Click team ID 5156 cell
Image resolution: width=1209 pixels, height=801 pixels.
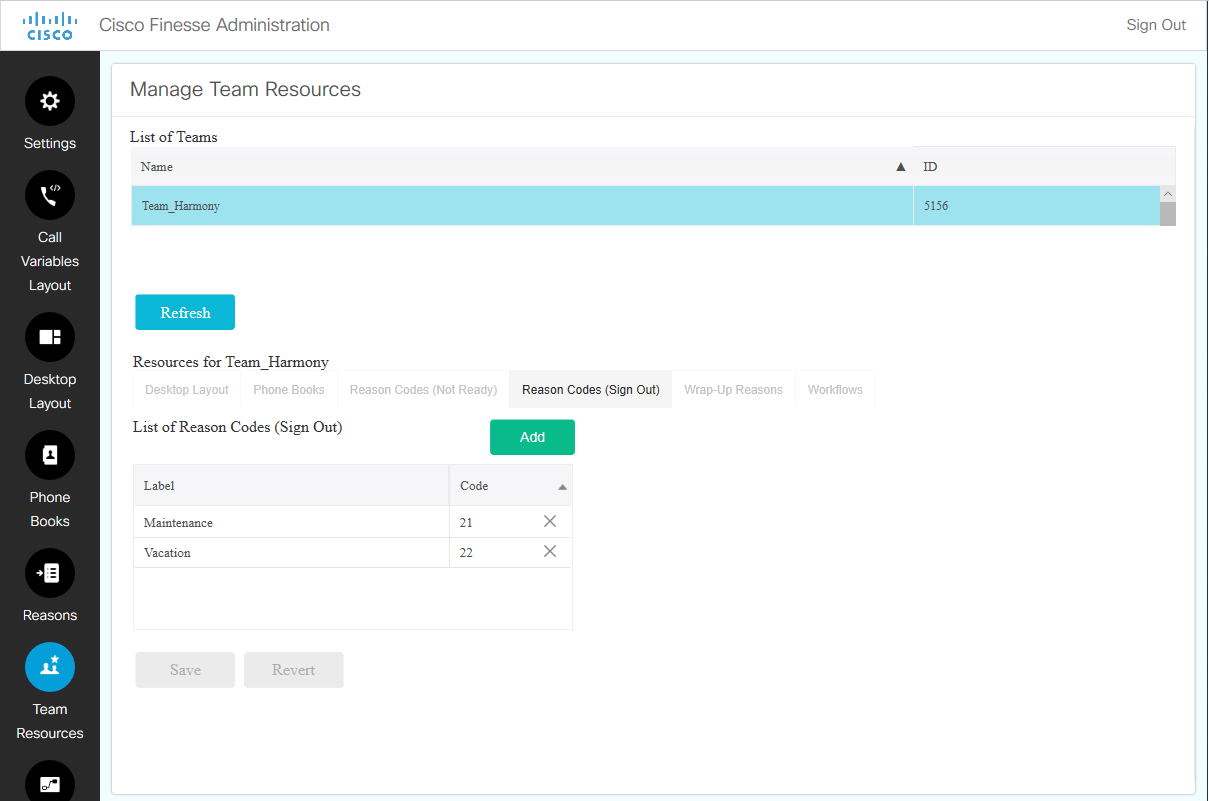[x=1037, y=206]
